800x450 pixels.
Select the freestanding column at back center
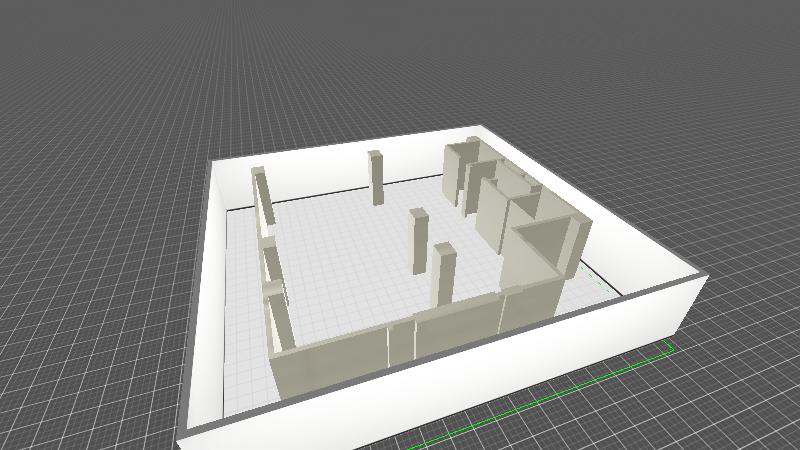pos(376,178)
